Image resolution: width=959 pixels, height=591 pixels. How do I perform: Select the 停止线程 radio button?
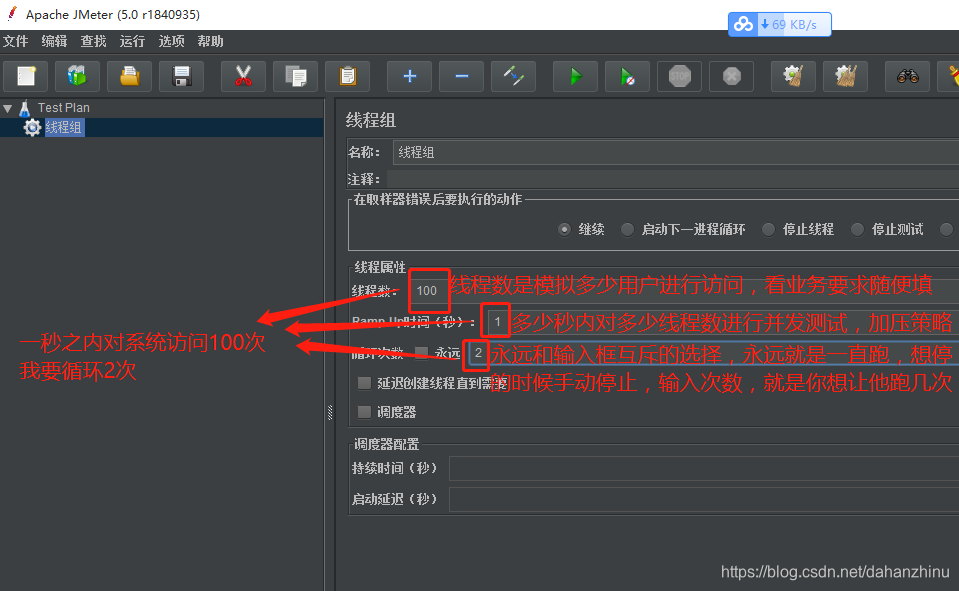tap(768, 229)
